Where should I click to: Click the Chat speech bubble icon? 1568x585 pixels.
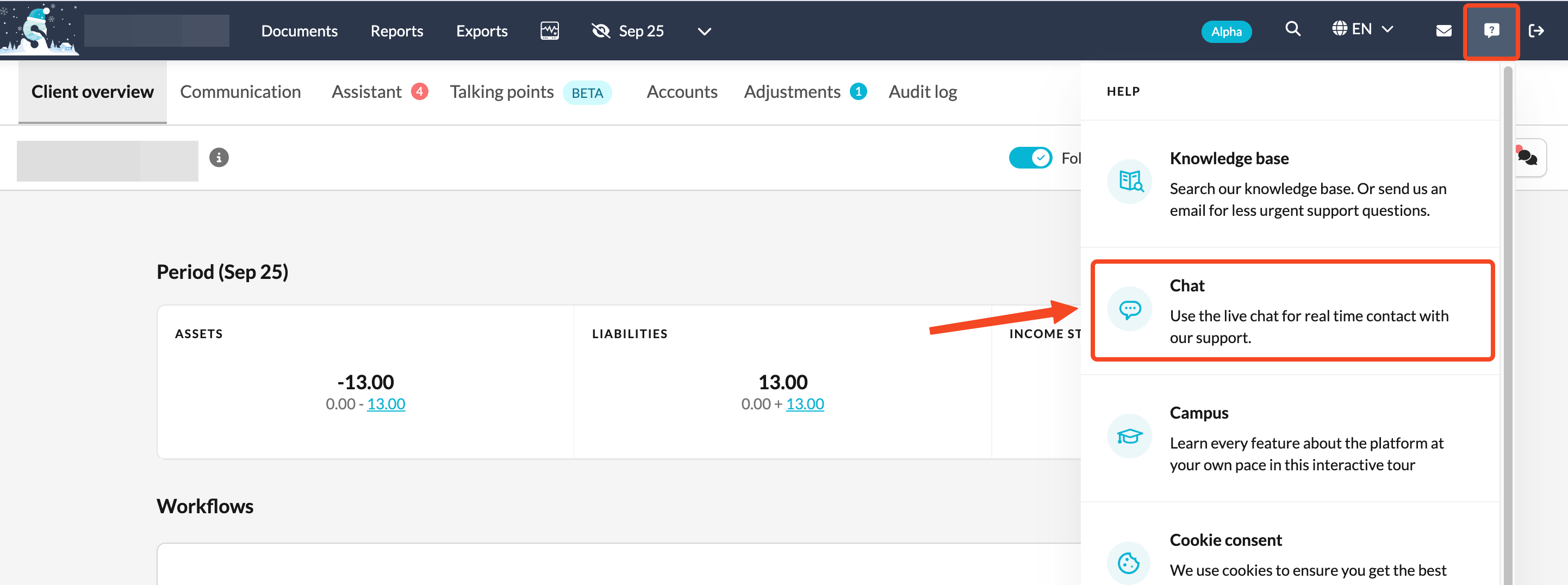tap(1130, 309)
